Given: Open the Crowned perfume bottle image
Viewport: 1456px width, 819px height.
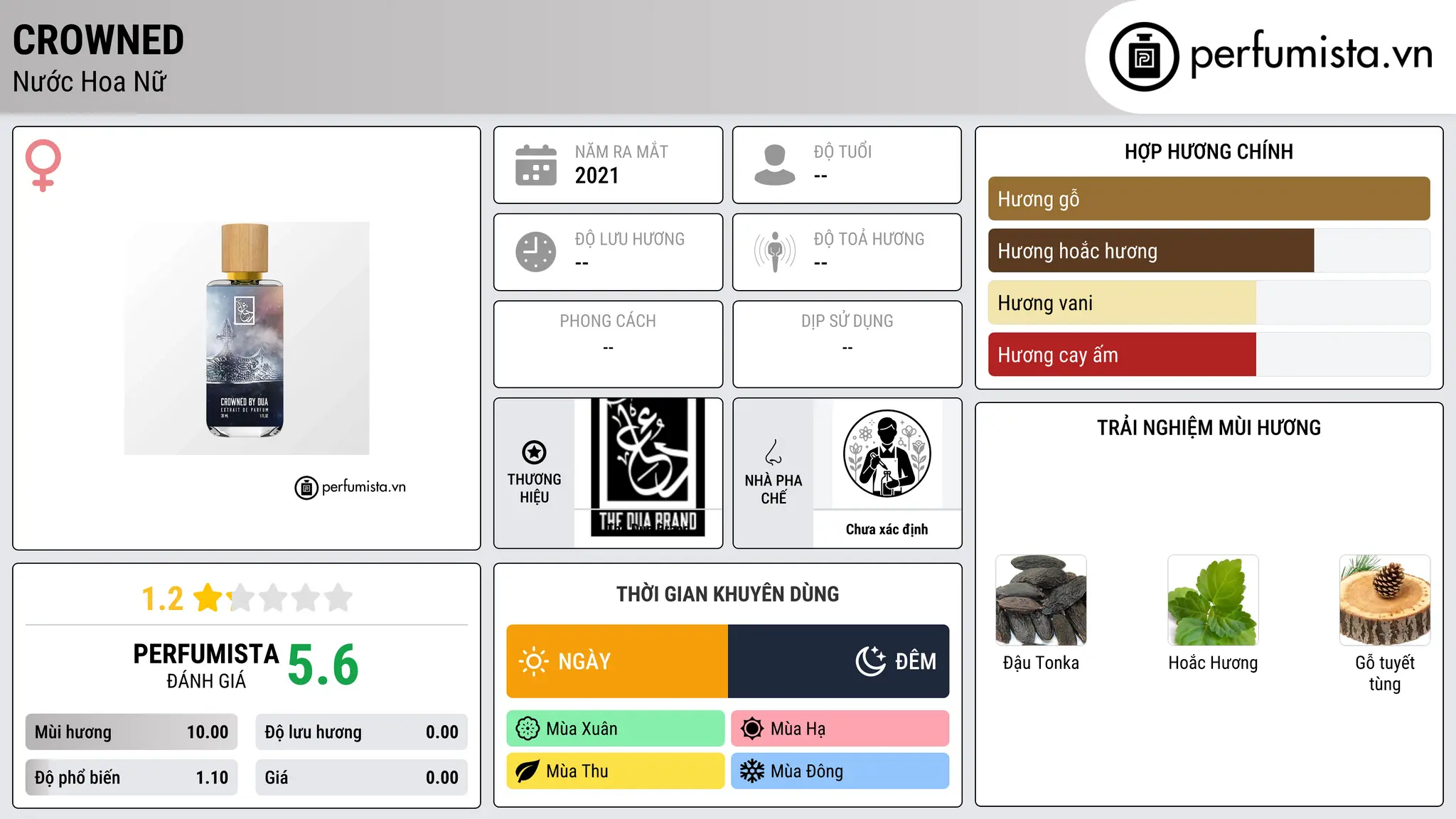Looking at the screenshot, I should tap(247, 338).
